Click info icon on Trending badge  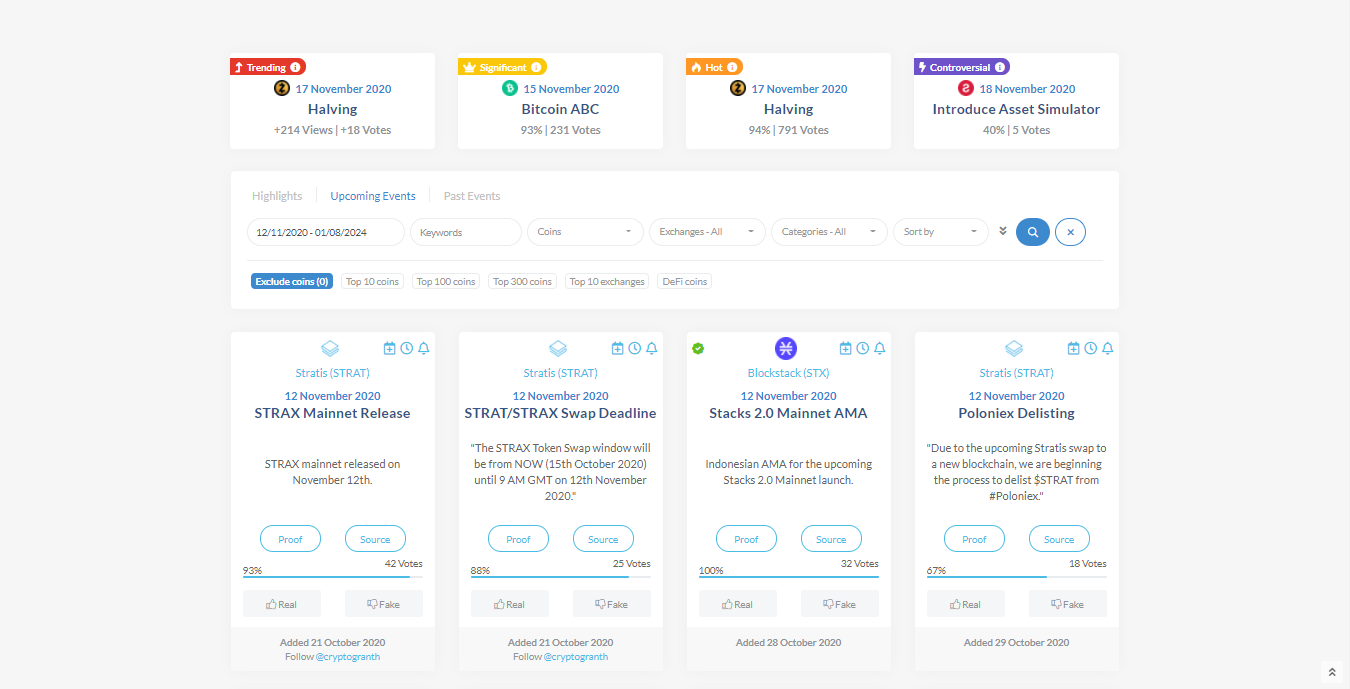(x=296, y=67)
